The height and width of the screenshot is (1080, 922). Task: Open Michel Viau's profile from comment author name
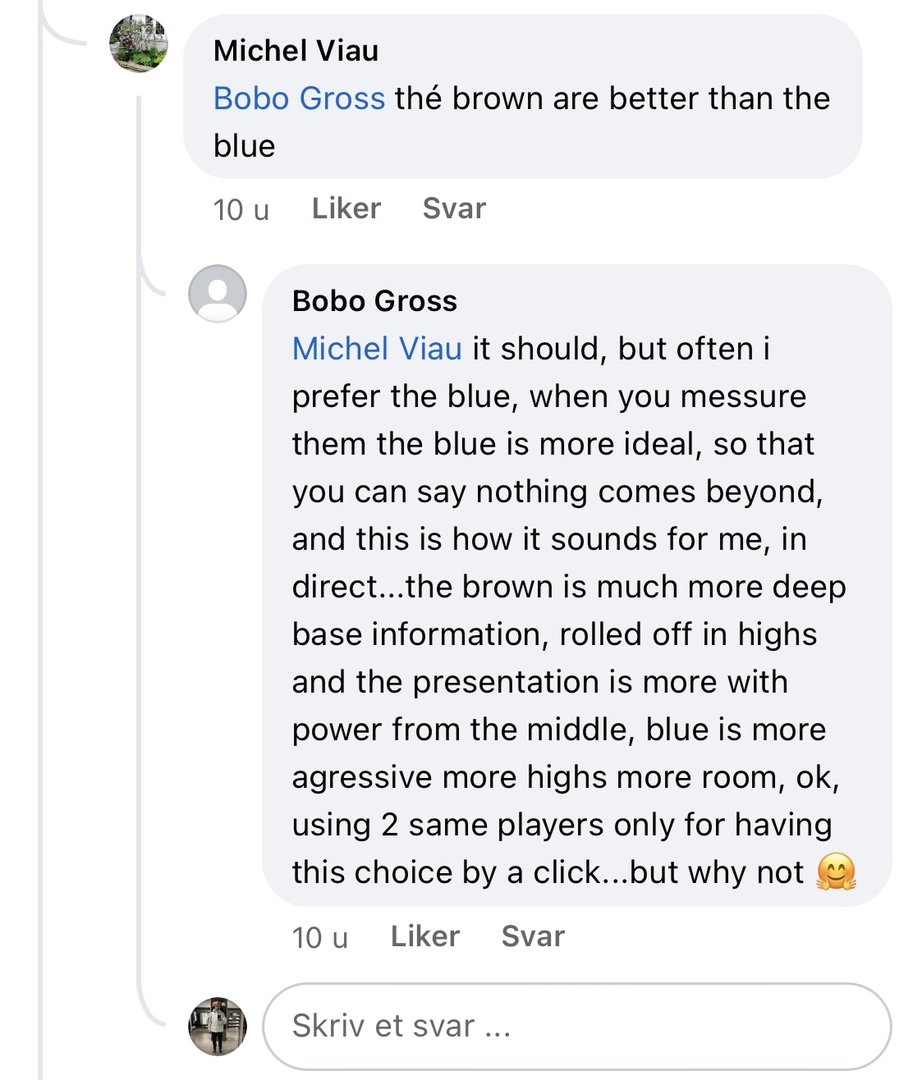[x=296, y=50]
